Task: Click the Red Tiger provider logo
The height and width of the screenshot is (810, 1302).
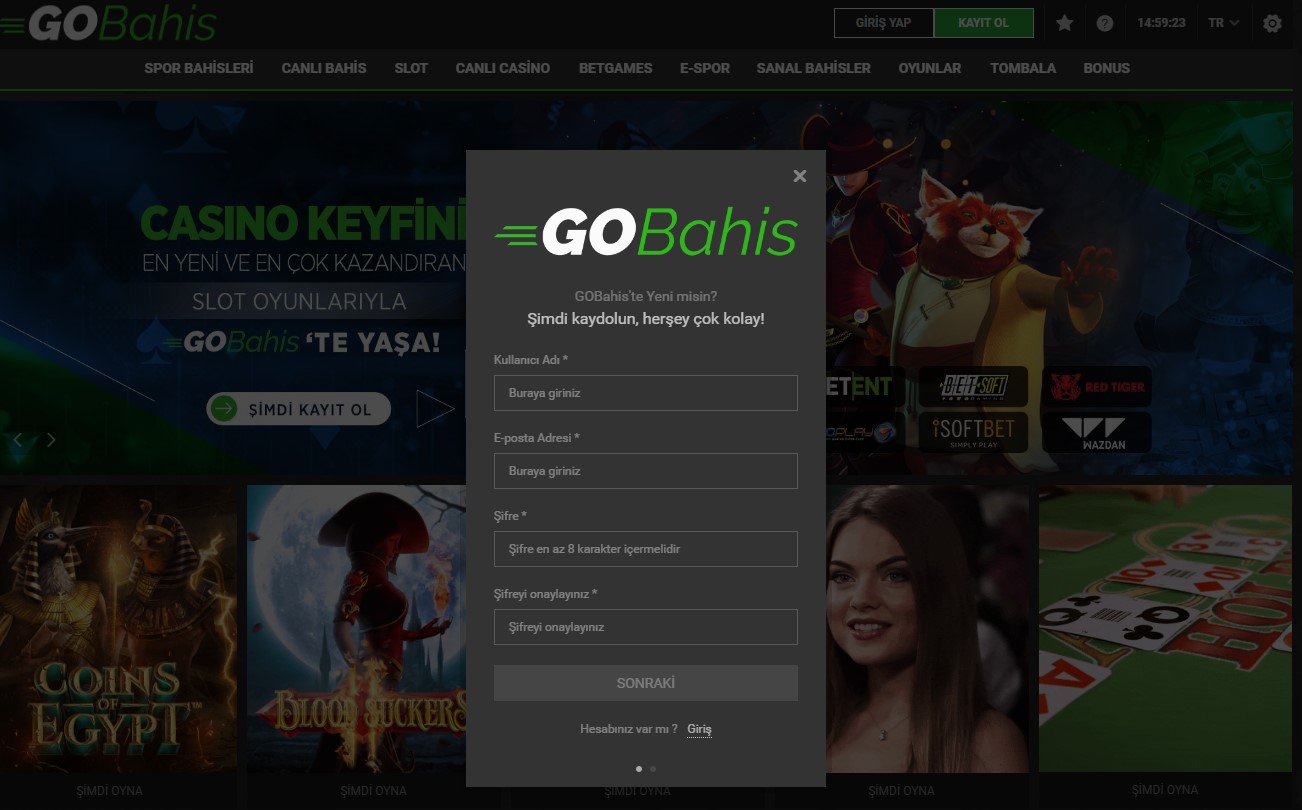Action: 1096,386
